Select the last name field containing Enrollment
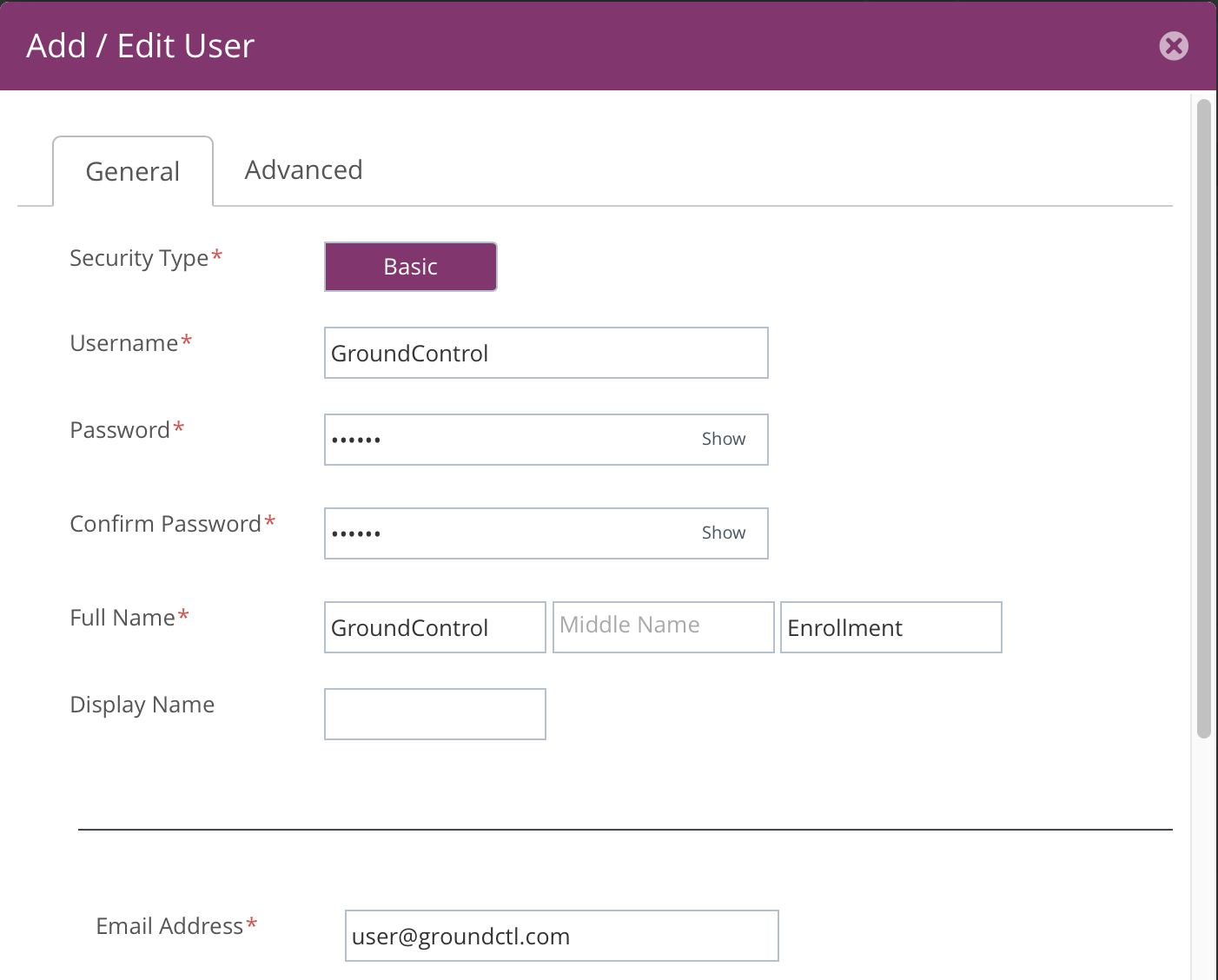1218x980 pixels. pyautogui.click(x=890, y=627)
